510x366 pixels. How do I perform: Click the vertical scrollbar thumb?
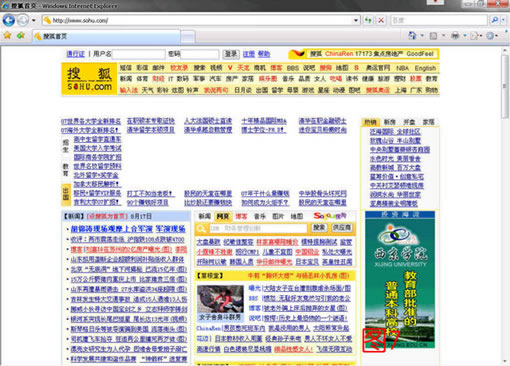click(x=505, y=86)
